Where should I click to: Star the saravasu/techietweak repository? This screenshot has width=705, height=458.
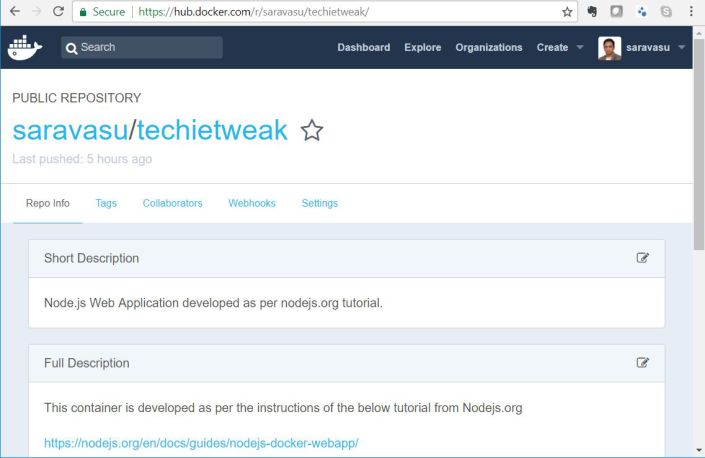point(312,130)
